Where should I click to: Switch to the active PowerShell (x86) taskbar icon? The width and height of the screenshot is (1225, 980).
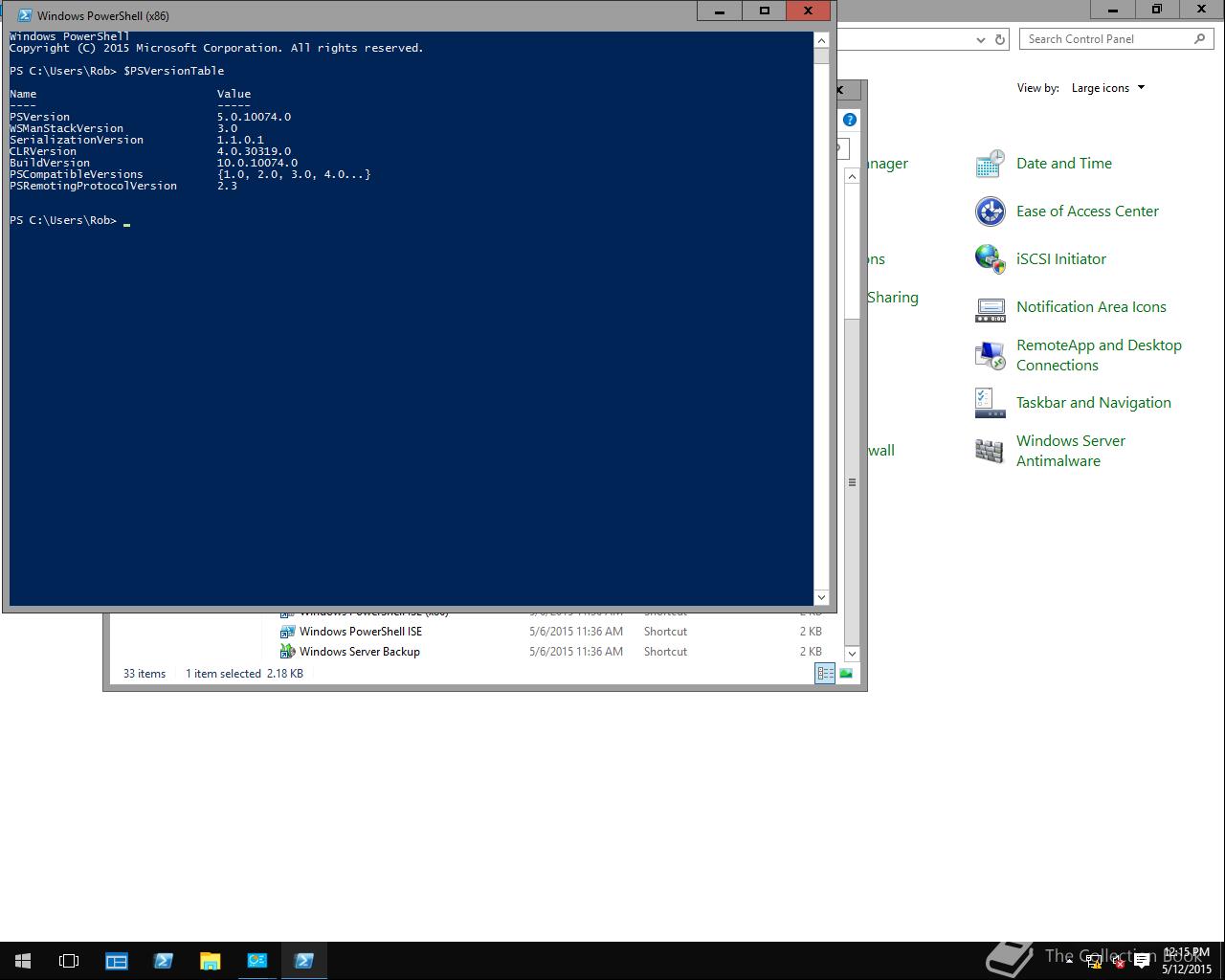[x=304, y=961]
